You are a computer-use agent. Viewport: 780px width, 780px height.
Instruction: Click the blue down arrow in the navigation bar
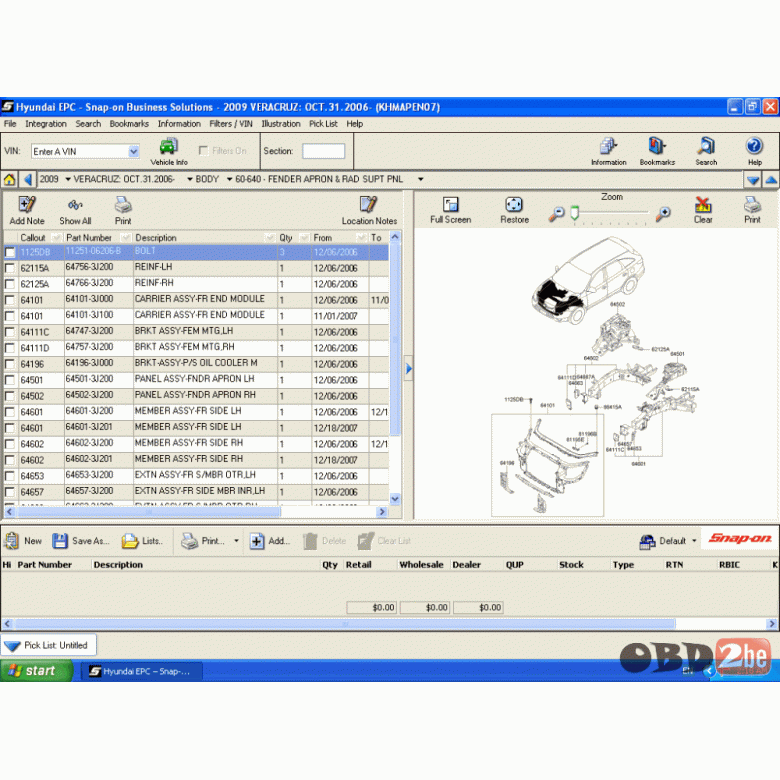752,180
